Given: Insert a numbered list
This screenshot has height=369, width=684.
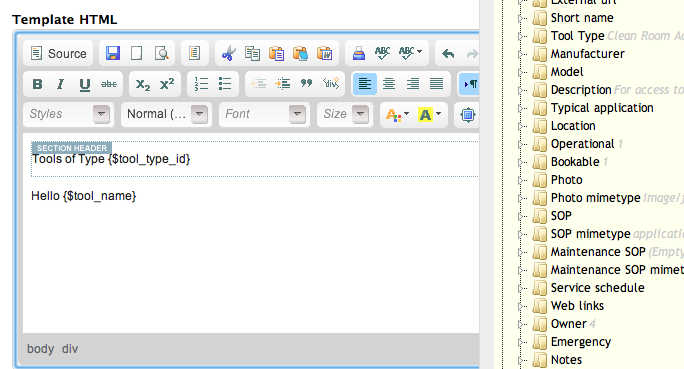Looking at the screenshot, I should [201, 84].
